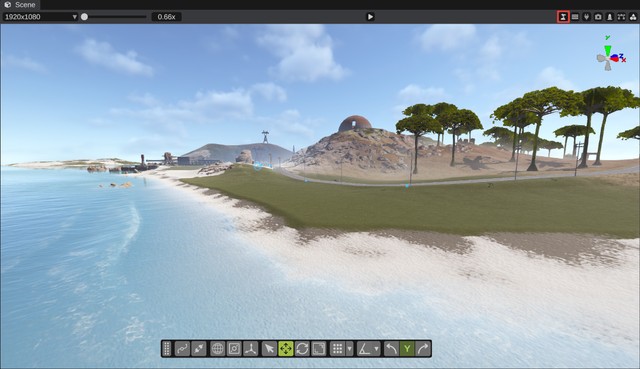Viewport: 640px width, 369px height.
Task: Open the 1920x1080 resolution dropdown
Action: [x=40, y=17]
